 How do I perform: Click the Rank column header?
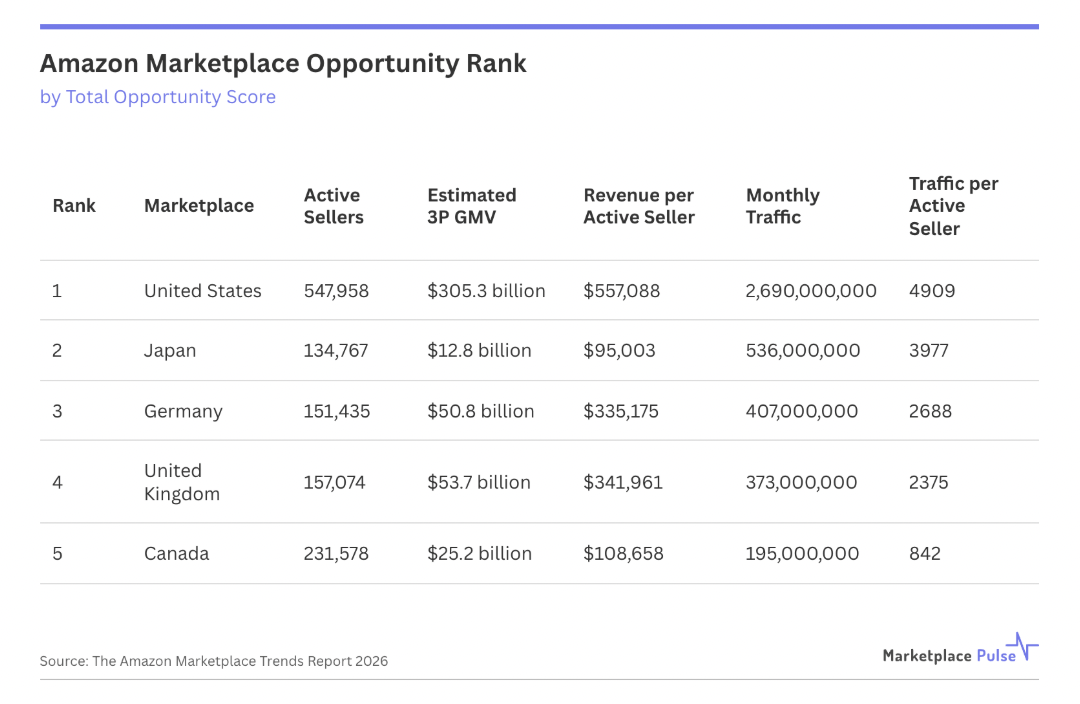pos(74,206)
